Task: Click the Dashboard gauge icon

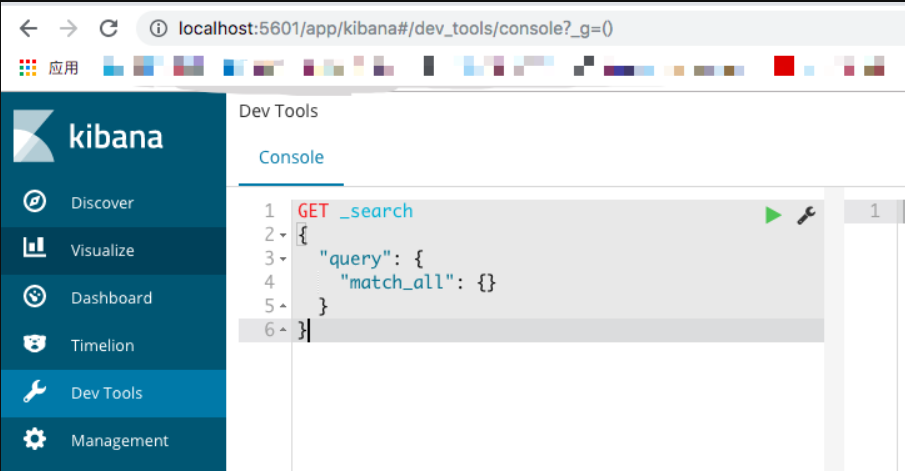Action: pyautogui.click(x=35, y=297)
